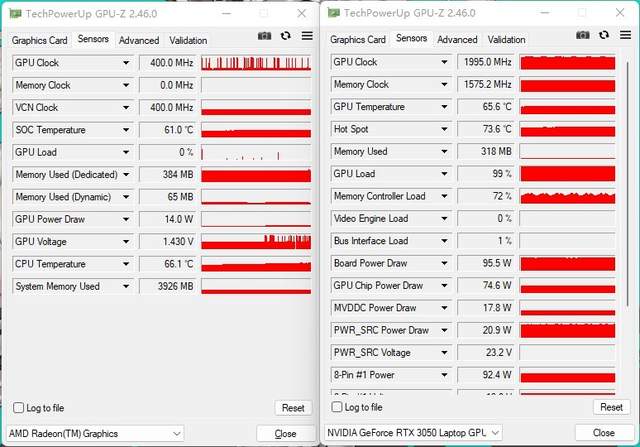Open Video Engine Load dropdown

point(444,219)
